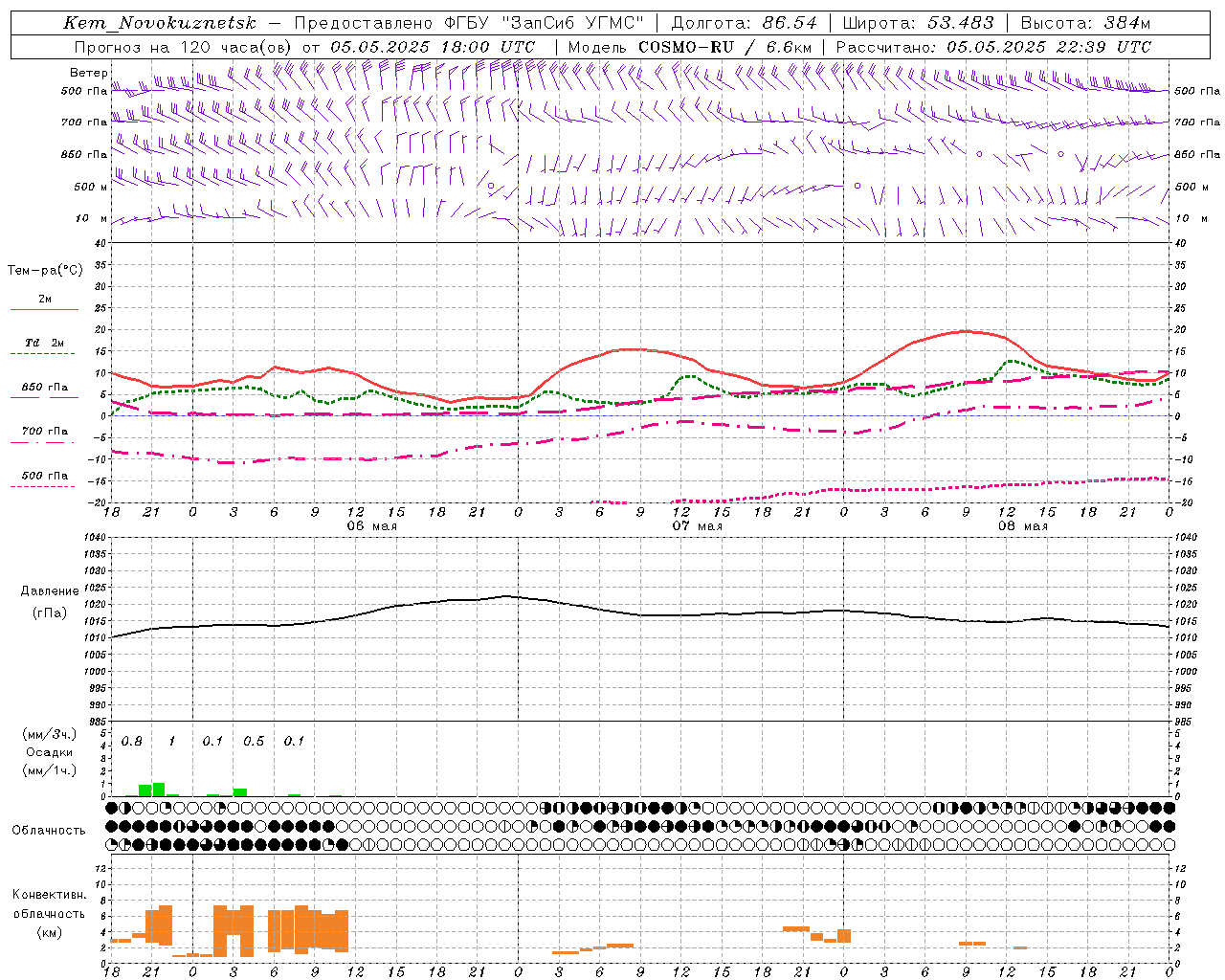
Task: Click the Kem_Novokuznetsk station title
Action: tap(160, 24)
